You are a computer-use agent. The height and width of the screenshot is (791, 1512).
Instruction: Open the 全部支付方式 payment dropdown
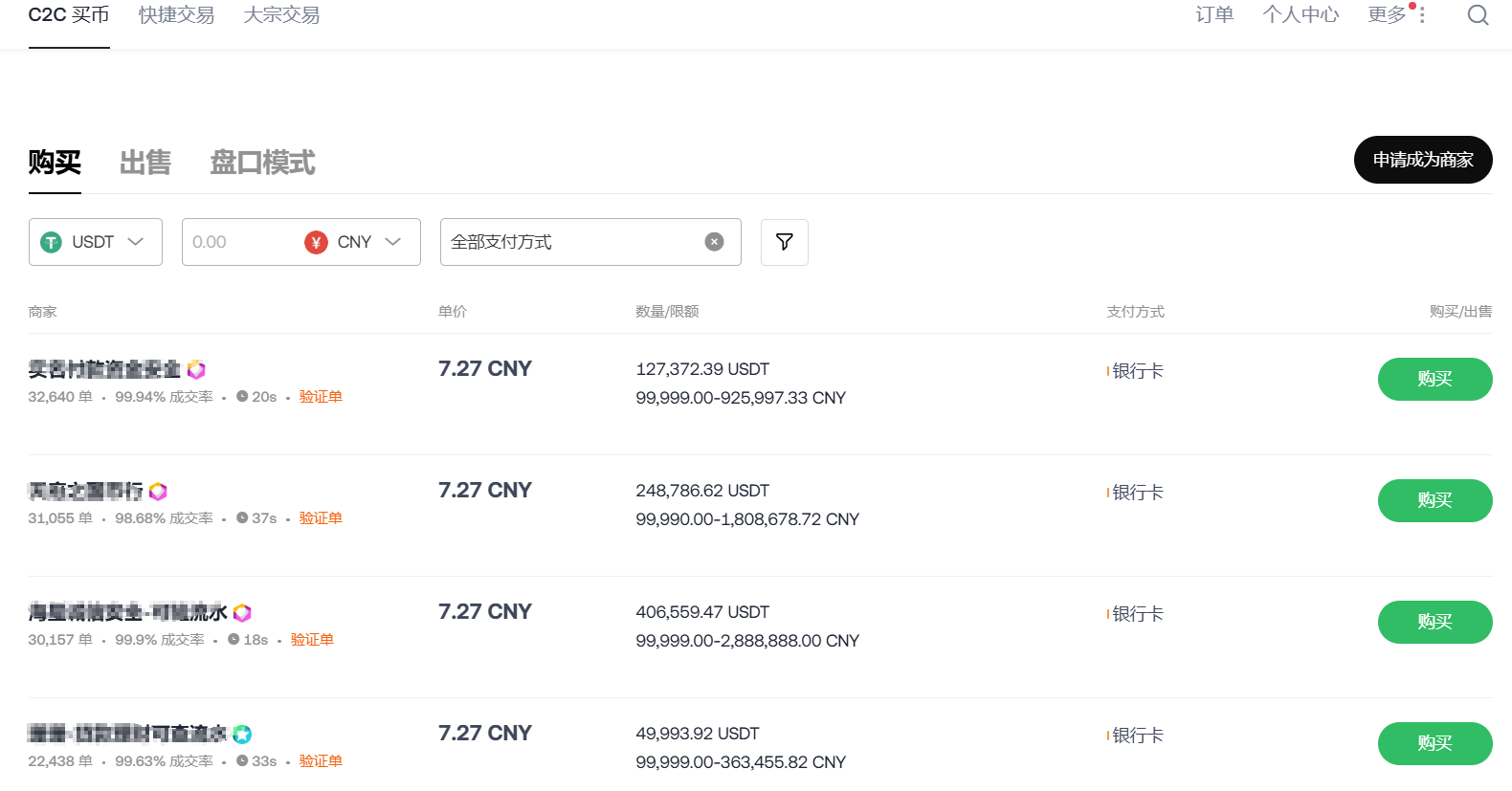pos(574,242)
